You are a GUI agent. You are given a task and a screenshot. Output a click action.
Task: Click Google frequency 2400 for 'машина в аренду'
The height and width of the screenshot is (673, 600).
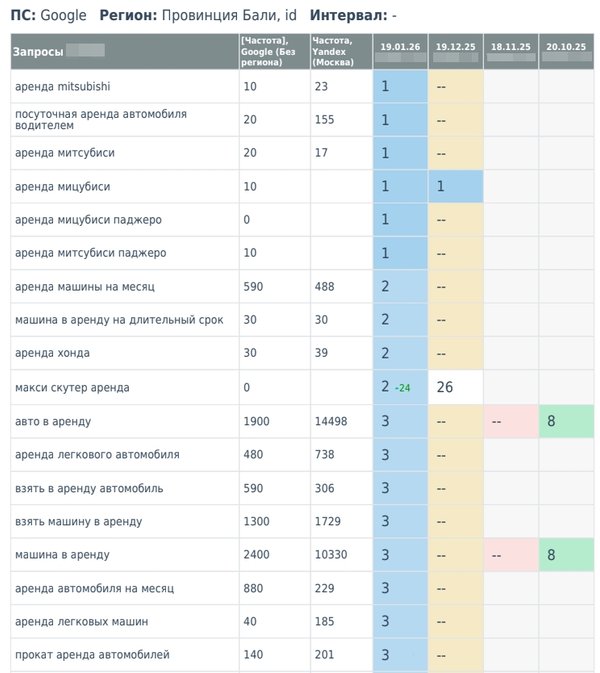pos(256,555)
